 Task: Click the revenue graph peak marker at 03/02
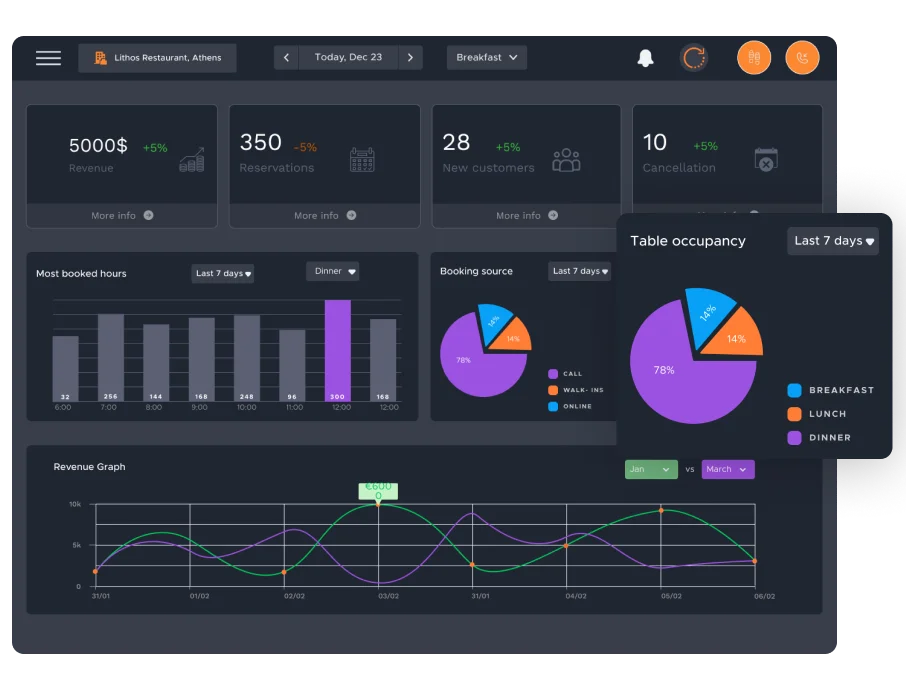click(378, 504)
